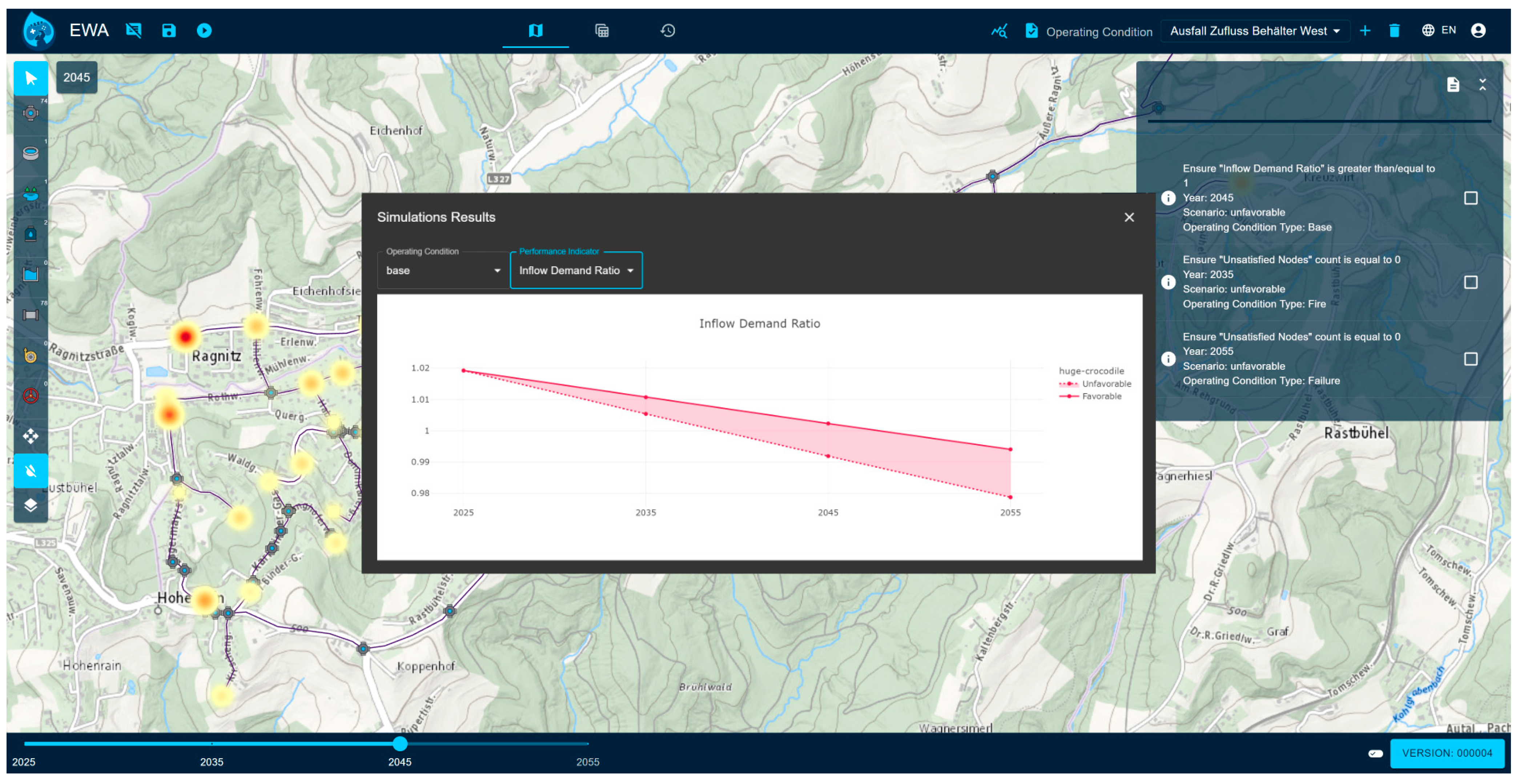Check the Year 2035 Fire condition goal
1520x784 pixels.
tap(1471, 282)
